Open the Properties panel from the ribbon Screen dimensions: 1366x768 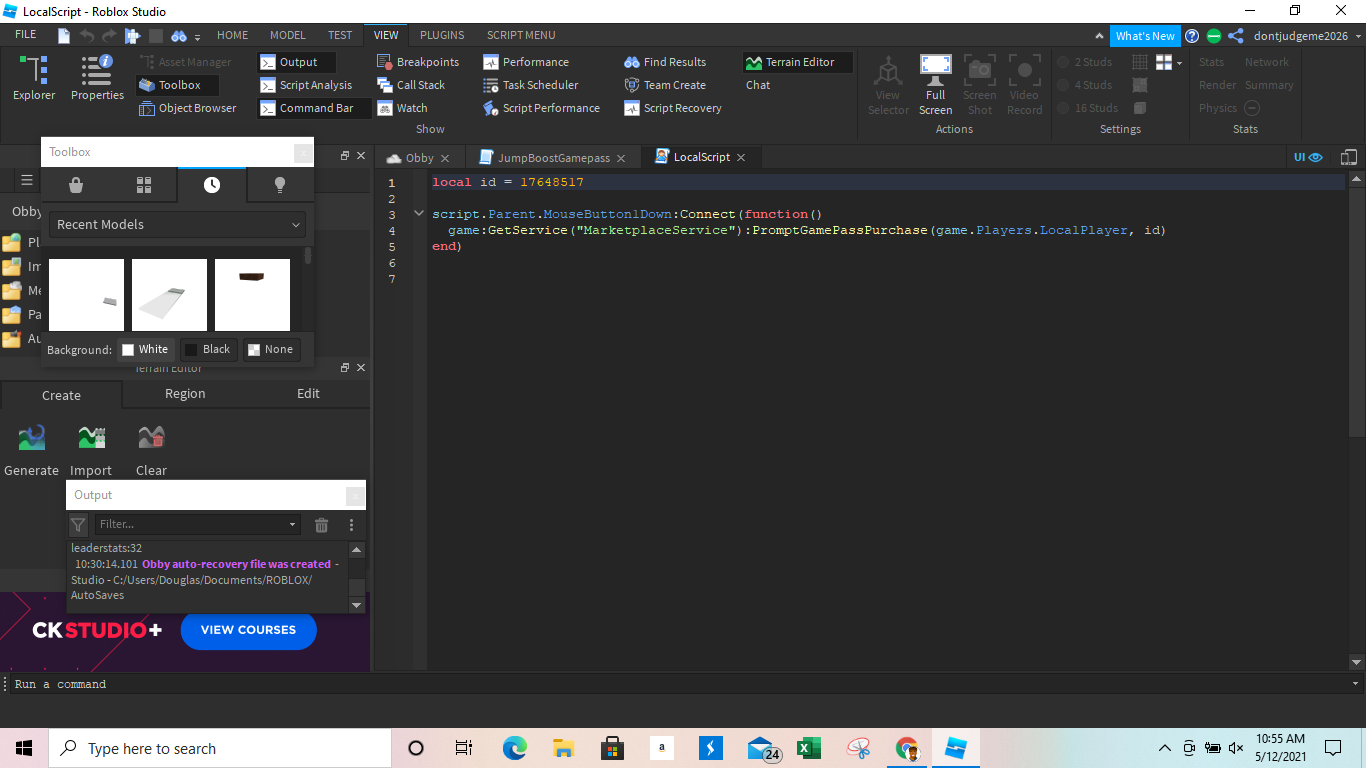97,78
